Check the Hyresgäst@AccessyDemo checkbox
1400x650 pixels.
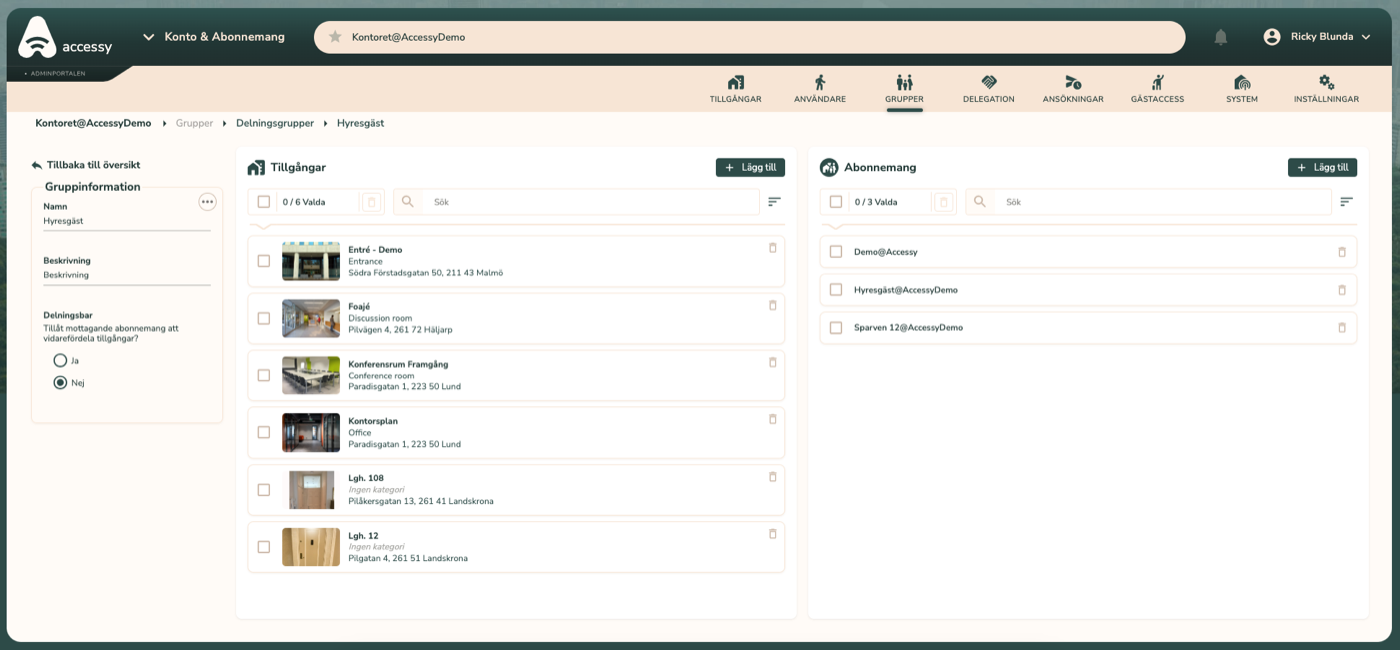coord(836,290)
